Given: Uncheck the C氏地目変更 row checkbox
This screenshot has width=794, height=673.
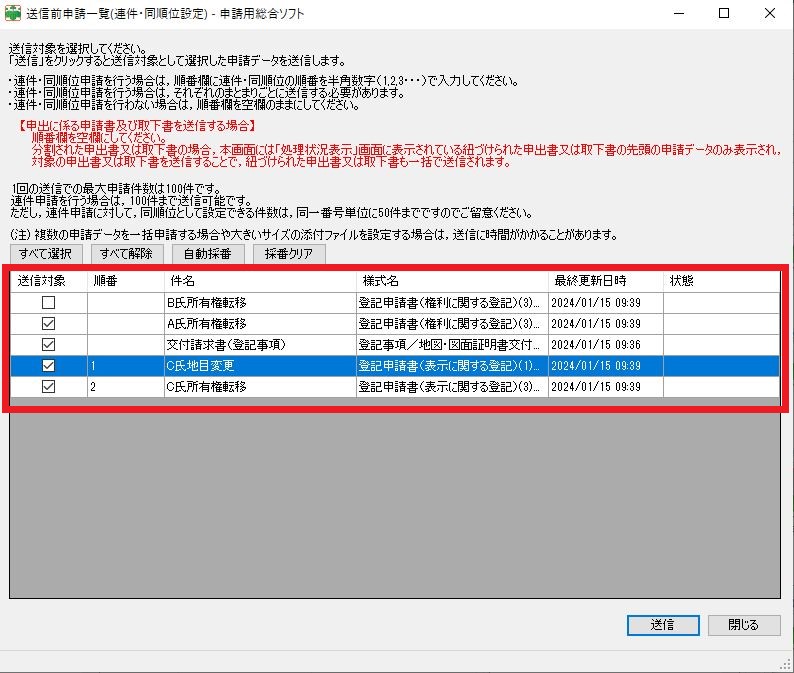Looking at the screenshot, I should tap(48, 366).
